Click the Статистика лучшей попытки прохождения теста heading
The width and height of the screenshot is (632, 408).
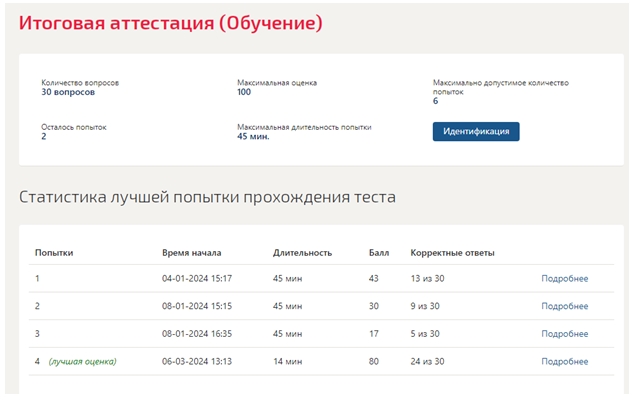pos(207,198)
